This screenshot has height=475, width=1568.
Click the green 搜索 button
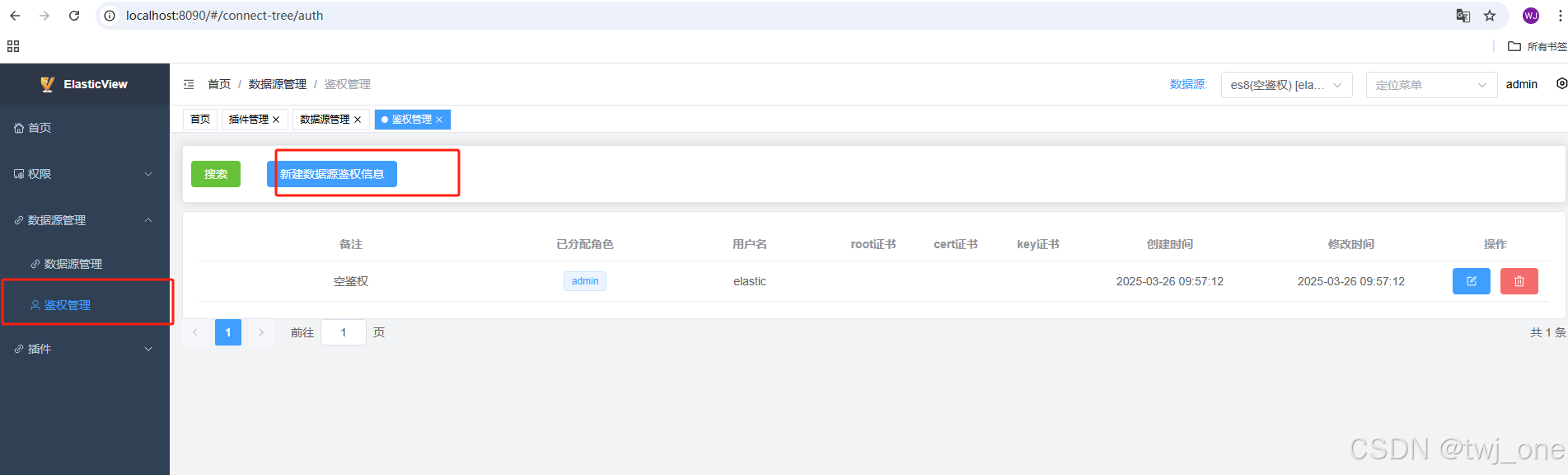(216, 174)
